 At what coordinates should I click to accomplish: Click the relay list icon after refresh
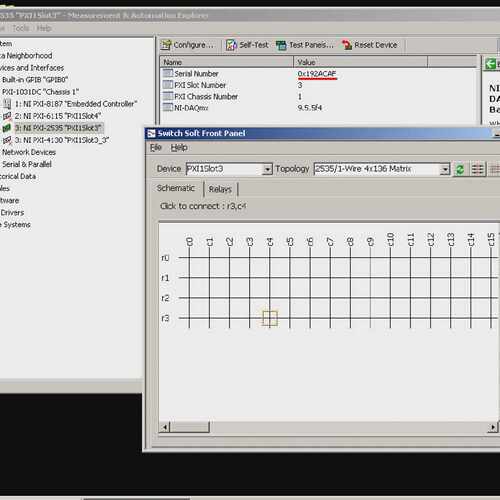coord(477,169)
